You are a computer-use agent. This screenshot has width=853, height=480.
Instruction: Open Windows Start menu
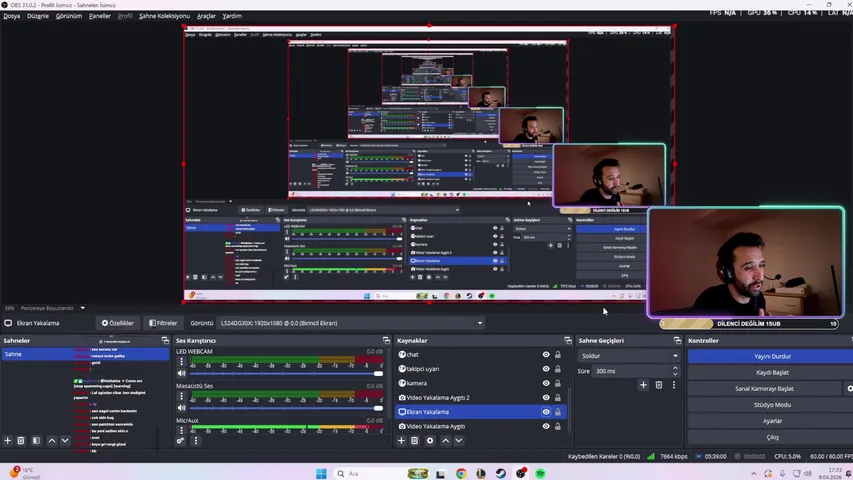(x=322, y=473)
